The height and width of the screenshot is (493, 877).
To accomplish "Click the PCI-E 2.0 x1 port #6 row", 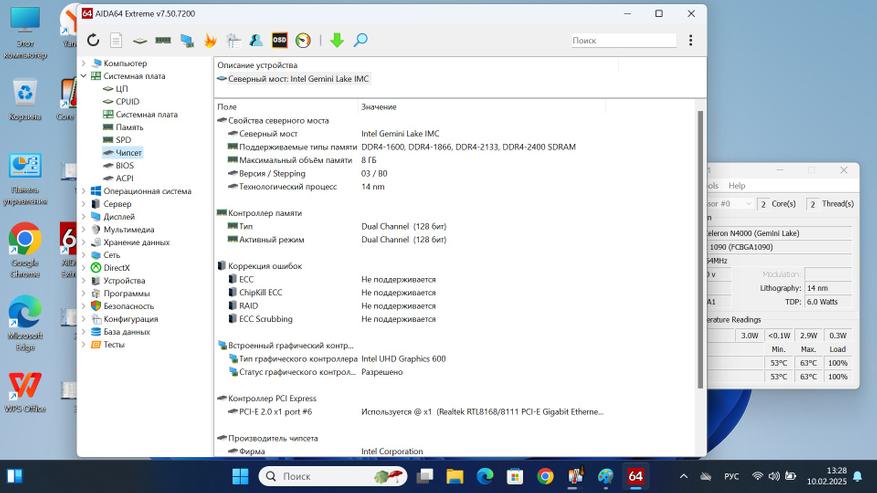I will click(x=410, y=411).
